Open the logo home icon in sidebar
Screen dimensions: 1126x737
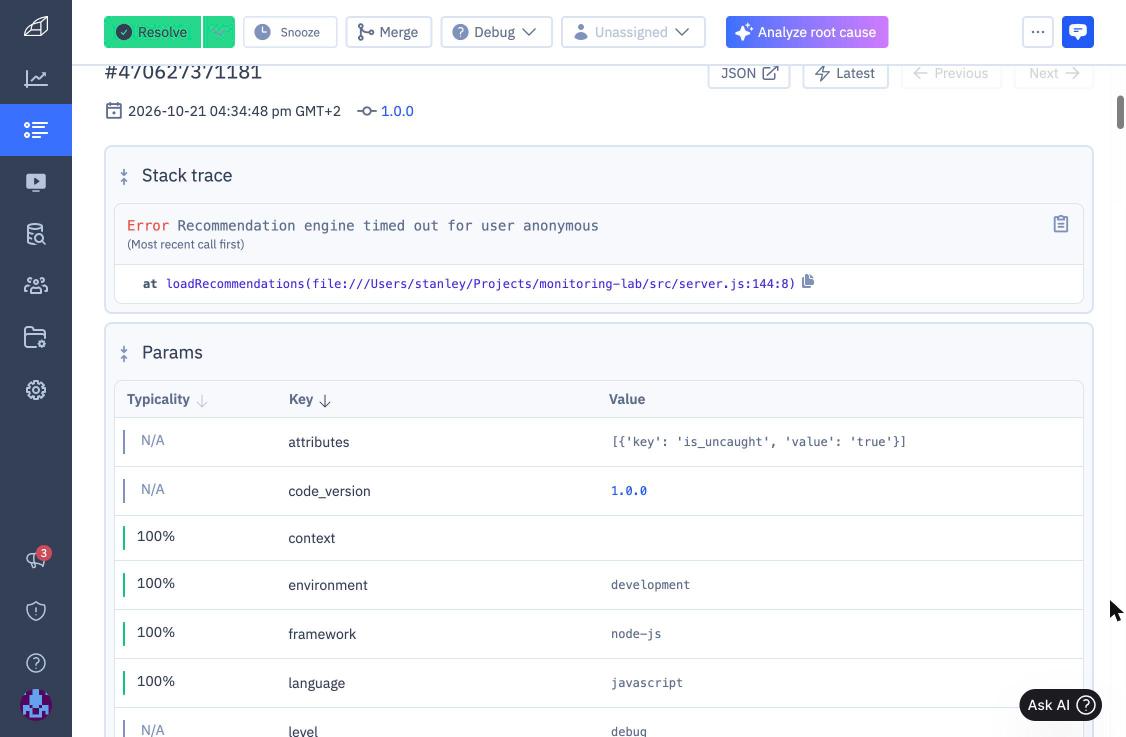(x=36, y=27)
